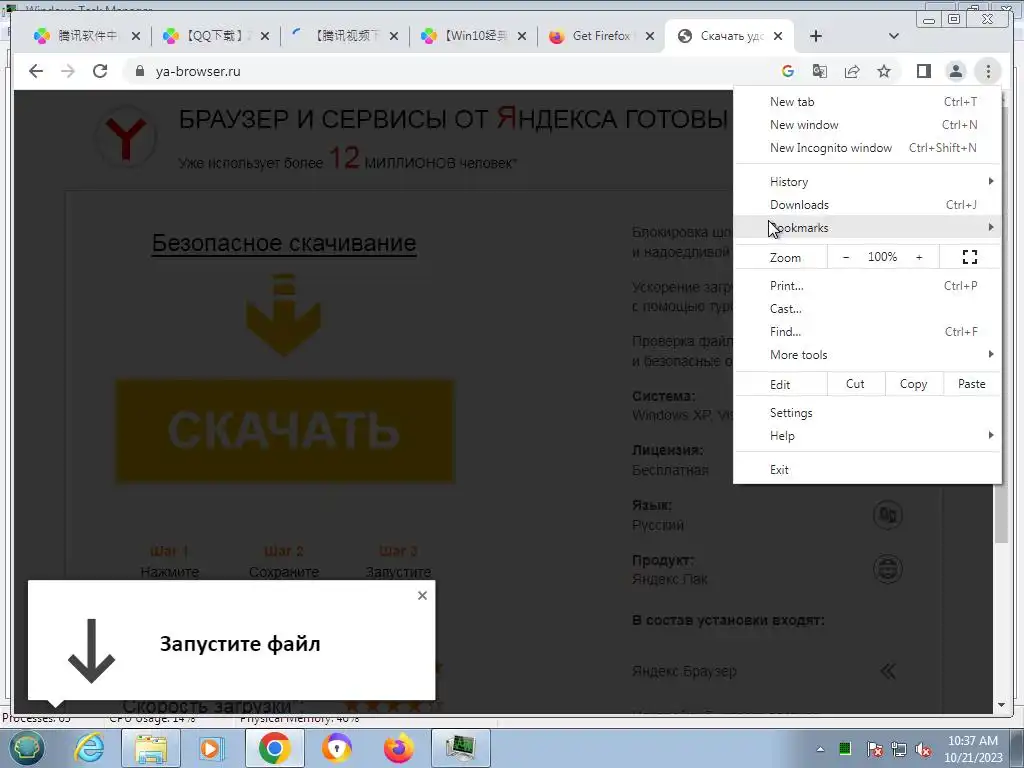Click the translate page icon
1024x768 pixels.
(x=820, y=71)
